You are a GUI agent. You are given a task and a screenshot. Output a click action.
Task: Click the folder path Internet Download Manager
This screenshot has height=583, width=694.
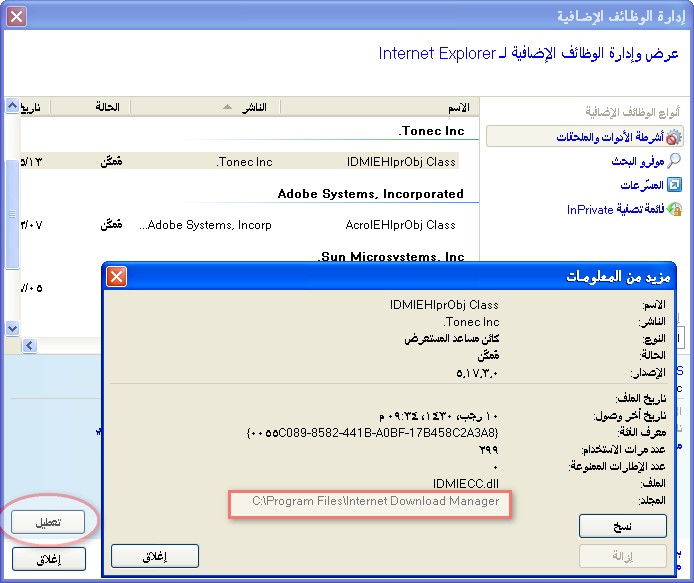point(376,501)
